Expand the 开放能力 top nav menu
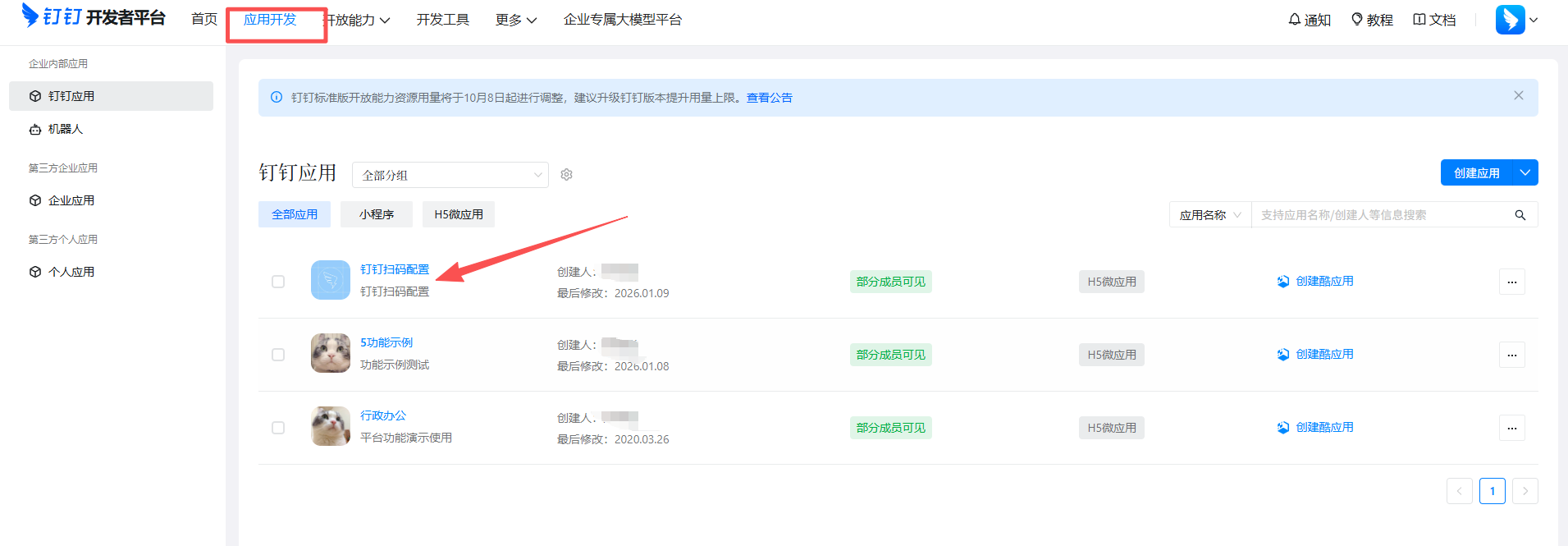The width and height of the screenshot is (1568, 546). pyautogui.click(x=359, y=20)
